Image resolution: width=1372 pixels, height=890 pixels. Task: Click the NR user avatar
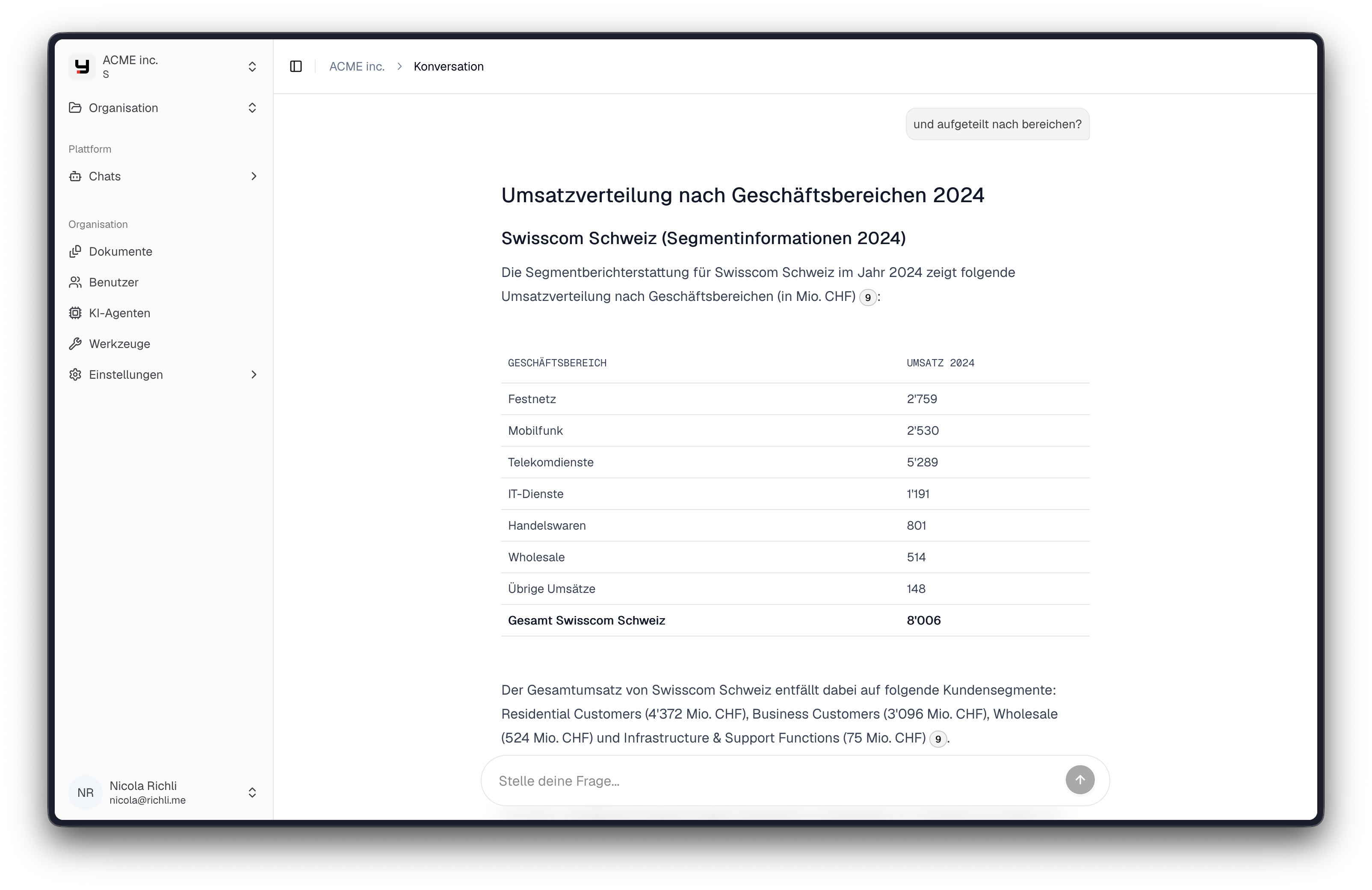[x=85, y=793]
